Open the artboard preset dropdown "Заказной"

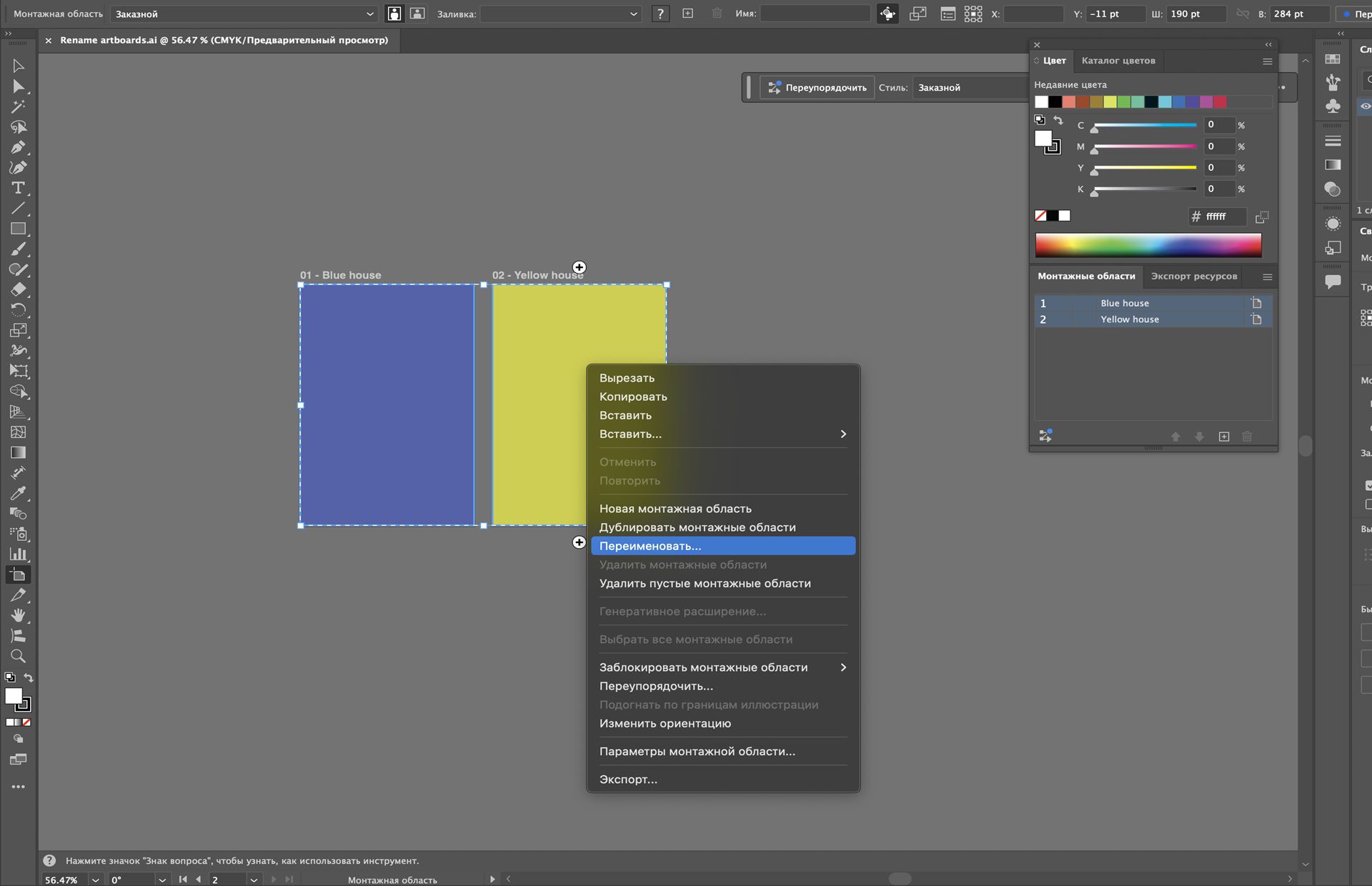(243, 14)
